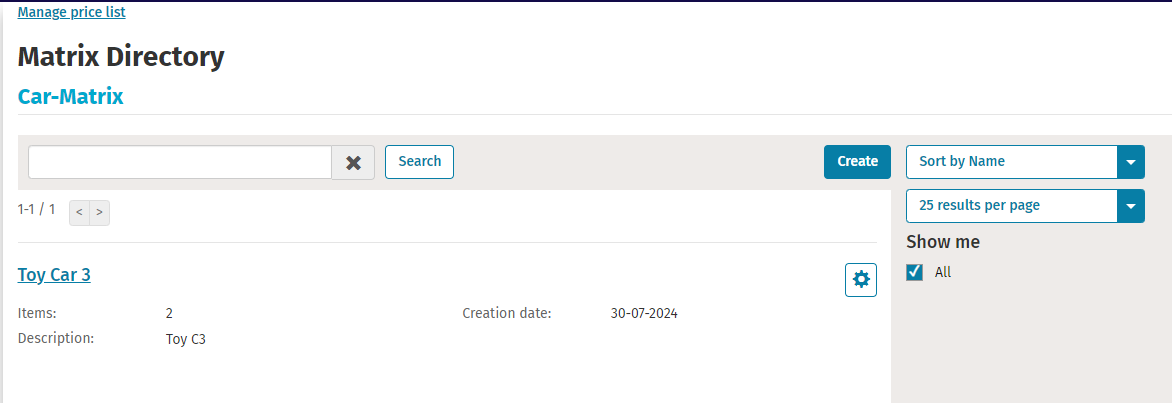Expand the Sort by Name dropdown arrow
1172x403 pixels.
pos(1131,161)
